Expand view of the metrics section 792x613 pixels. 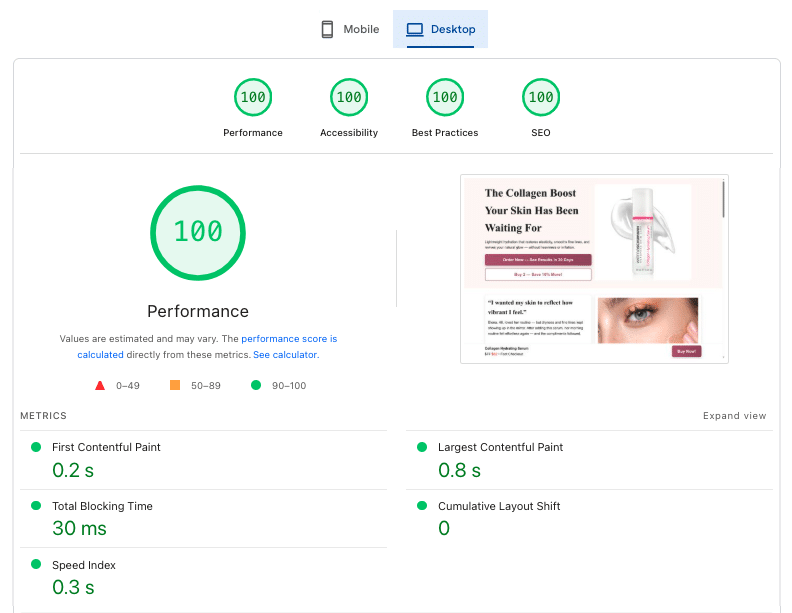734,416
